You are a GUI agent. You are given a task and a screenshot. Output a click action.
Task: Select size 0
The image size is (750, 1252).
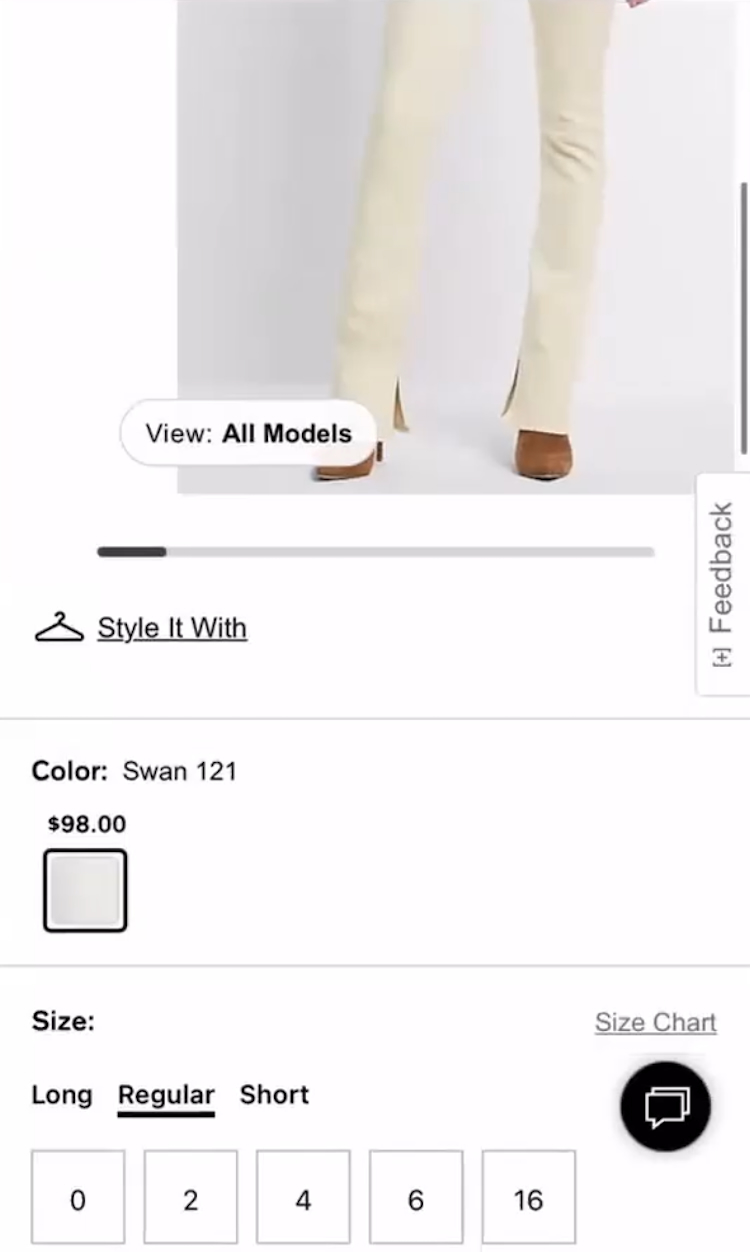(x=78, y=1197)
